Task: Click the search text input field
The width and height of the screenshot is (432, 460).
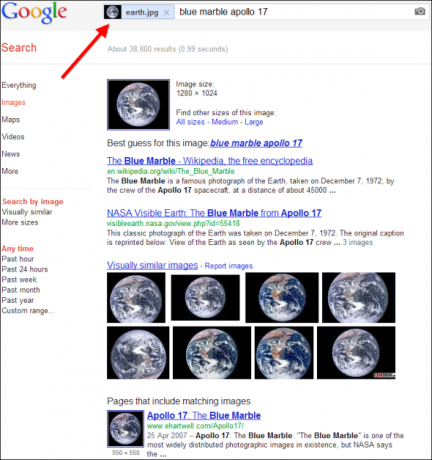Action: click(x=293, y=12)
